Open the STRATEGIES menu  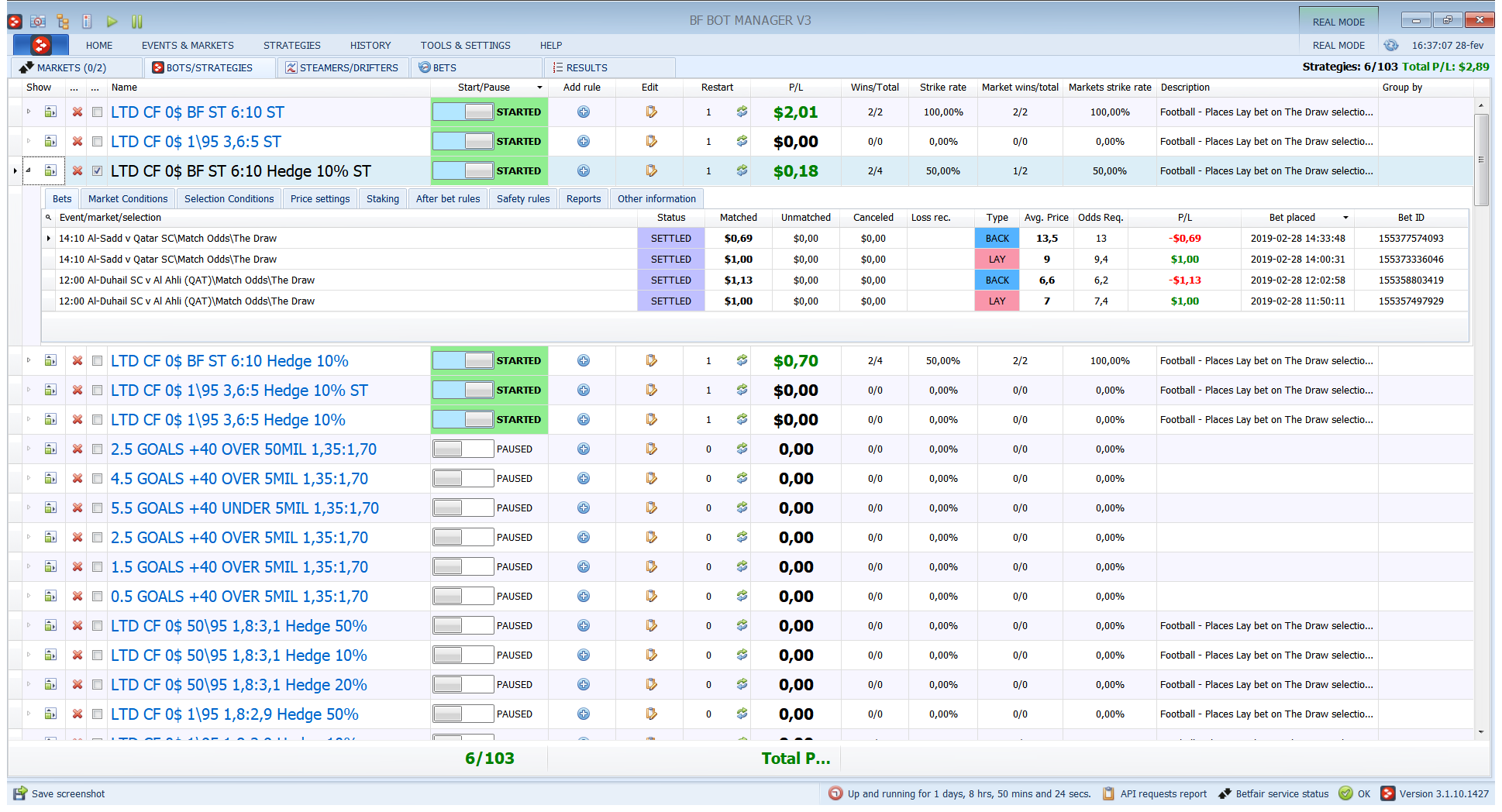click(291, 46)
